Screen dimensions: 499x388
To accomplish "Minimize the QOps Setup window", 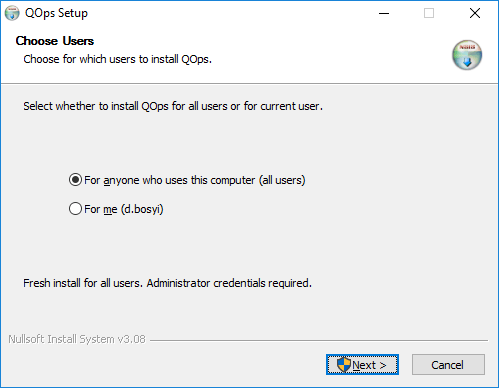I will [x=384, y=13].
